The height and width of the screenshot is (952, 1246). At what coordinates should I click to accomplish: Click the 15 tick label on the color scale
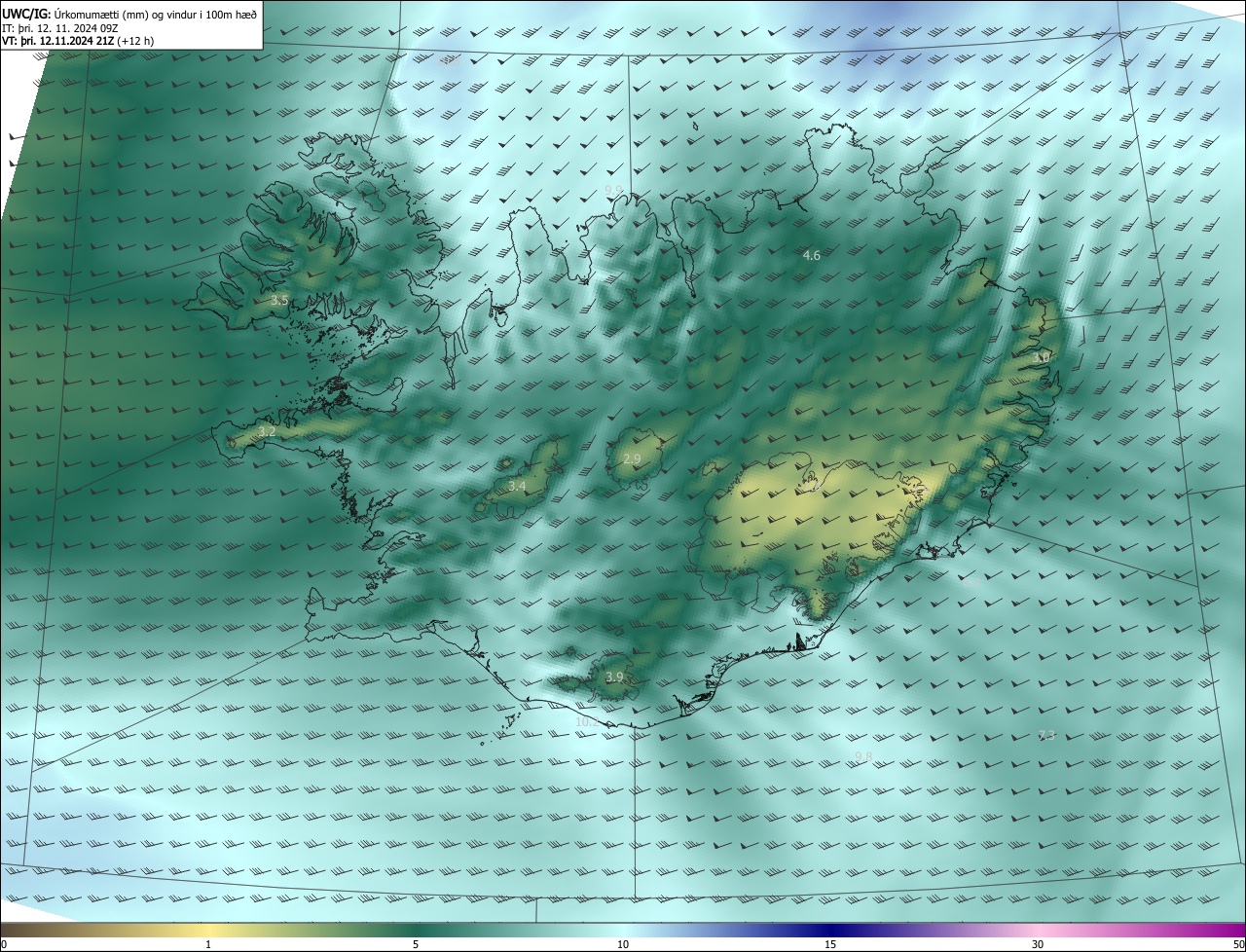830,945
